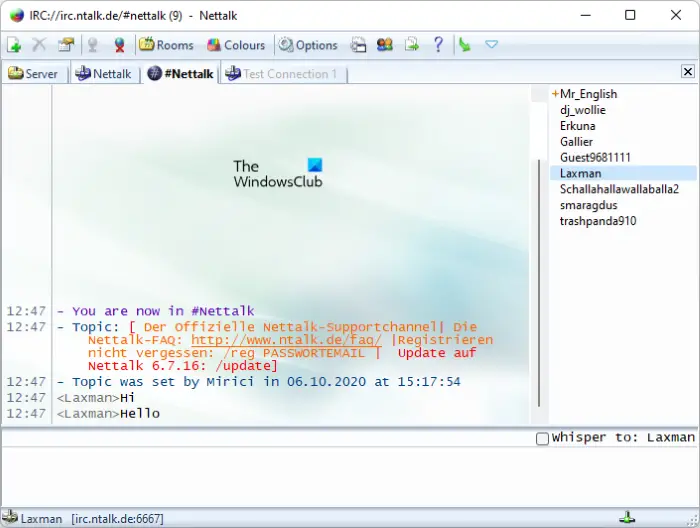Select user smaragdus in the user list
The height and width of the screenshot is (528, 700).
[x=588, y=205]
